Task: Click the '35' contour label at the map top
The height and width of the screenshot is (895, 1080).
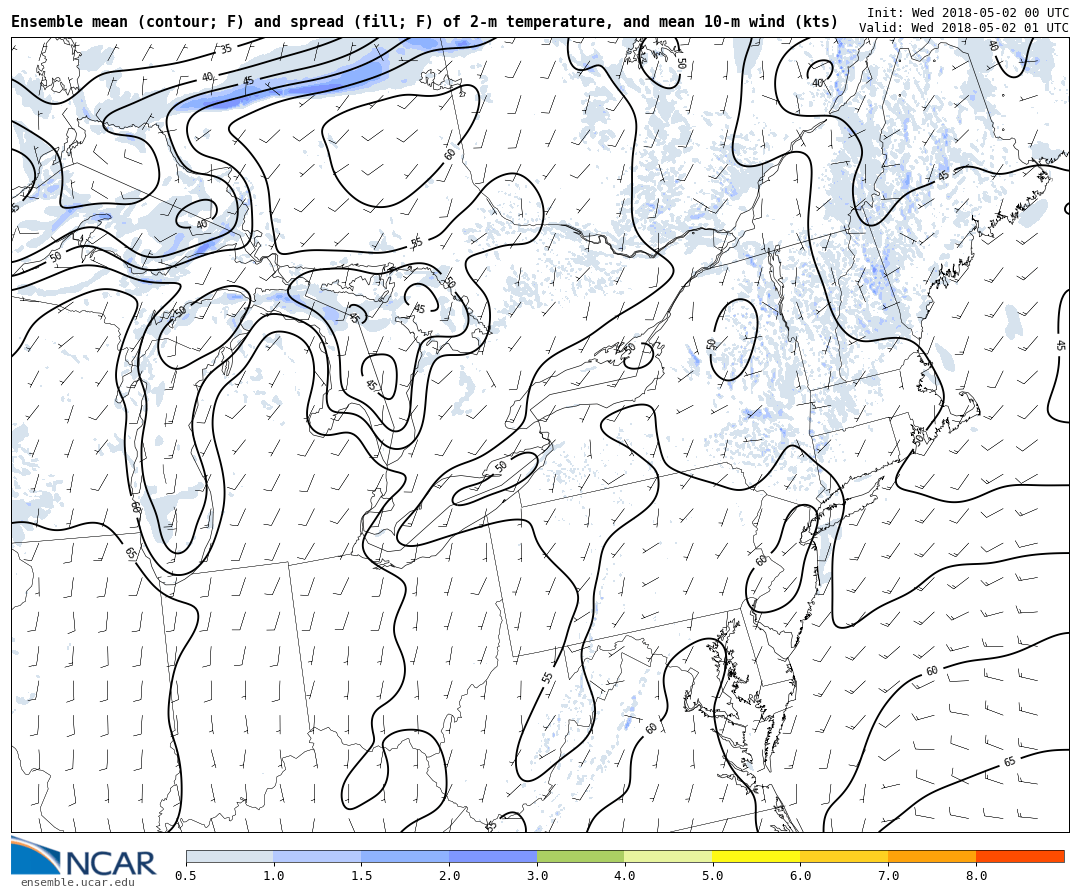Action: [x=227, y=49]
